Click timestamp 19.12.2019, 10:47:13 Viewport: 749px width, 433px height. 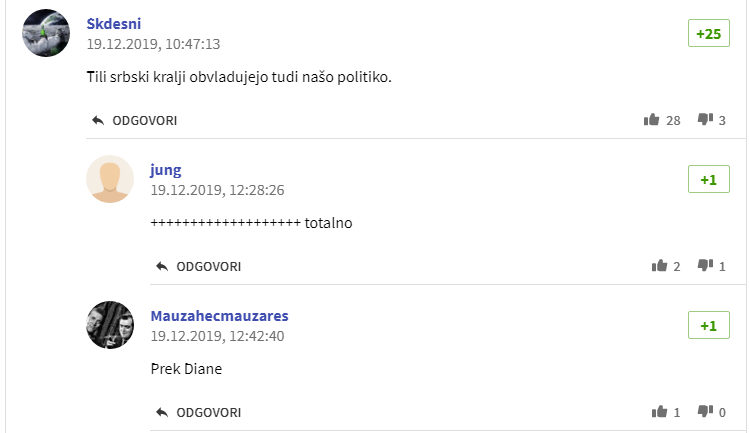(x=153, y=44)
